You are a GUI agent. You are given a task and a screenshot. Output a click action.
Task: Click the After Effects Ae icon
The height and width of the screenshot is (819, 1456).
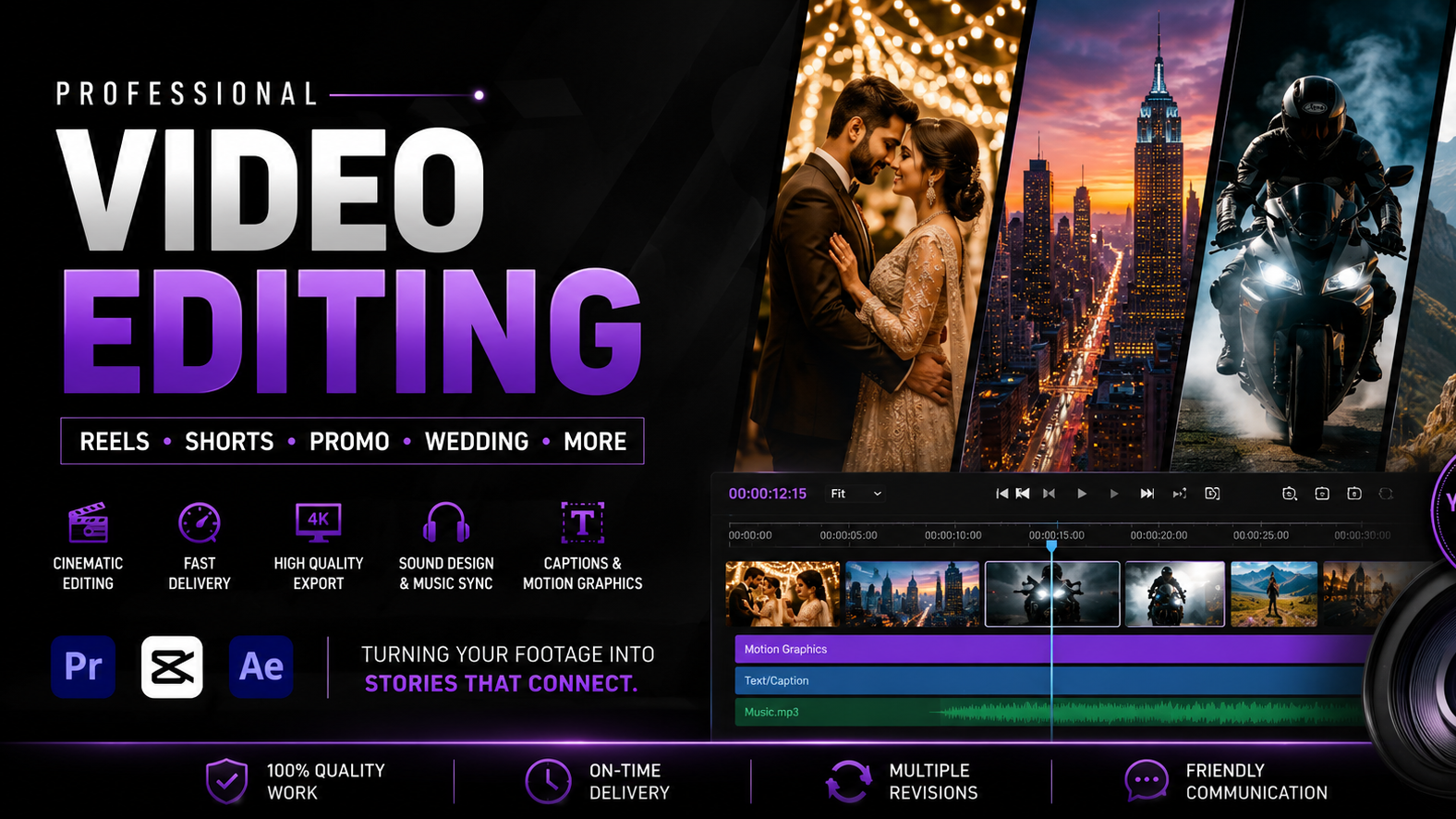[x=261, y=666]
